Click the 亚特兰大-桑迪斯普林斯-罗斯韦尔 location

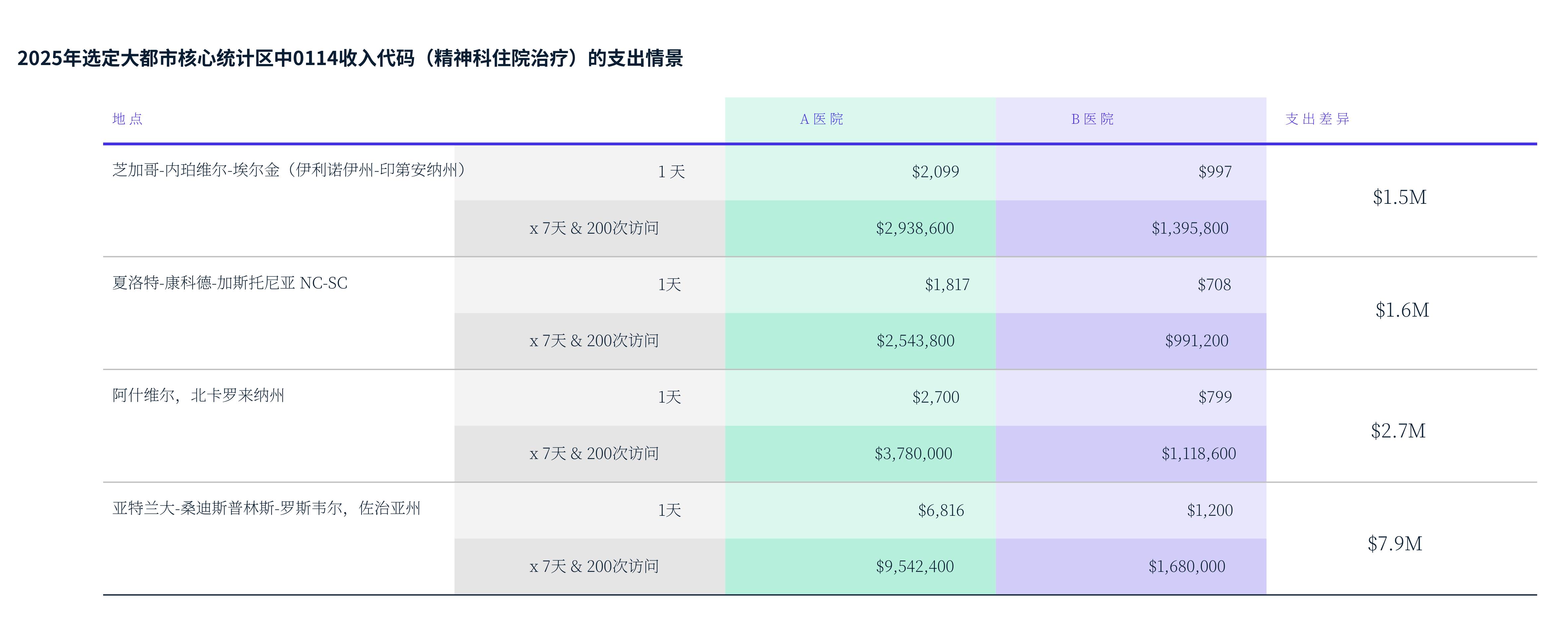[x=266, y=508]
